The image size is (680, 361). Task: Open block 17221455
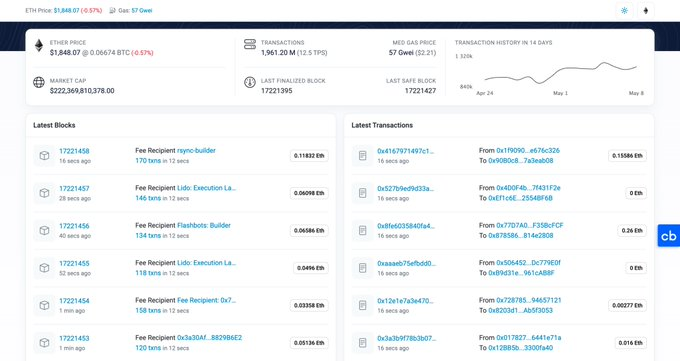74,263
